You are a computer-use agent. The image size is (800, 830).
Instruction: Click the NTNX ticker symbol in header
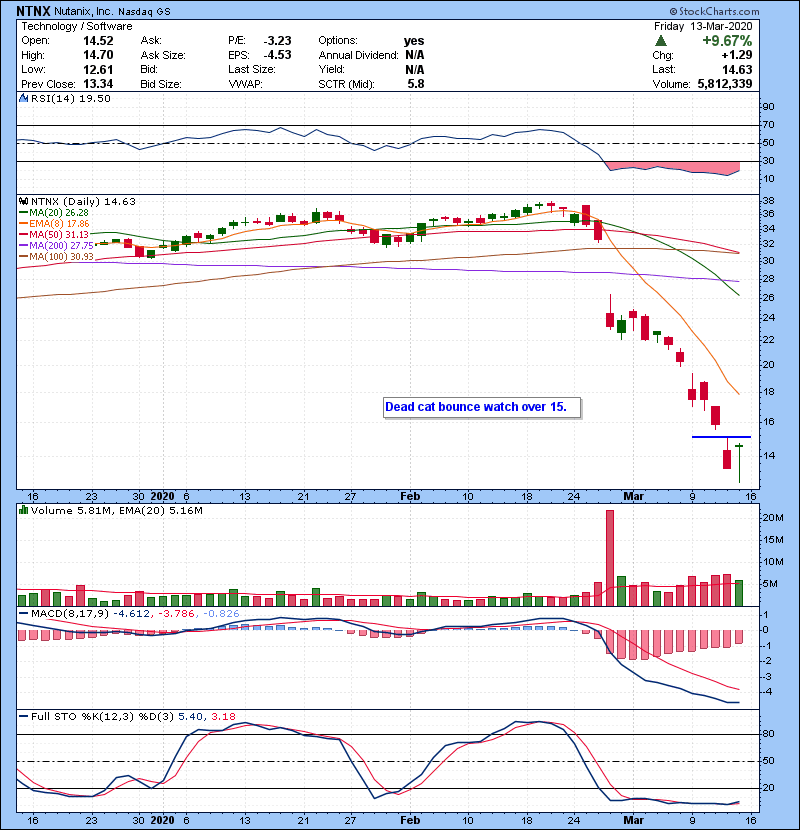(33, 11)
